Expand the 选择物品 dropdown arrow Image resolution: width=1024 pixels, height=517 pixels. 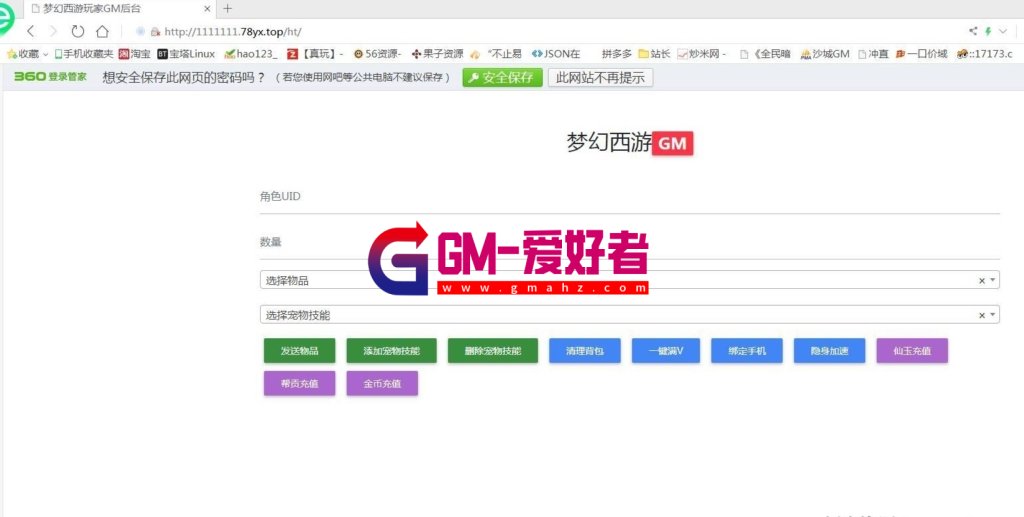(x=993, y=280)
